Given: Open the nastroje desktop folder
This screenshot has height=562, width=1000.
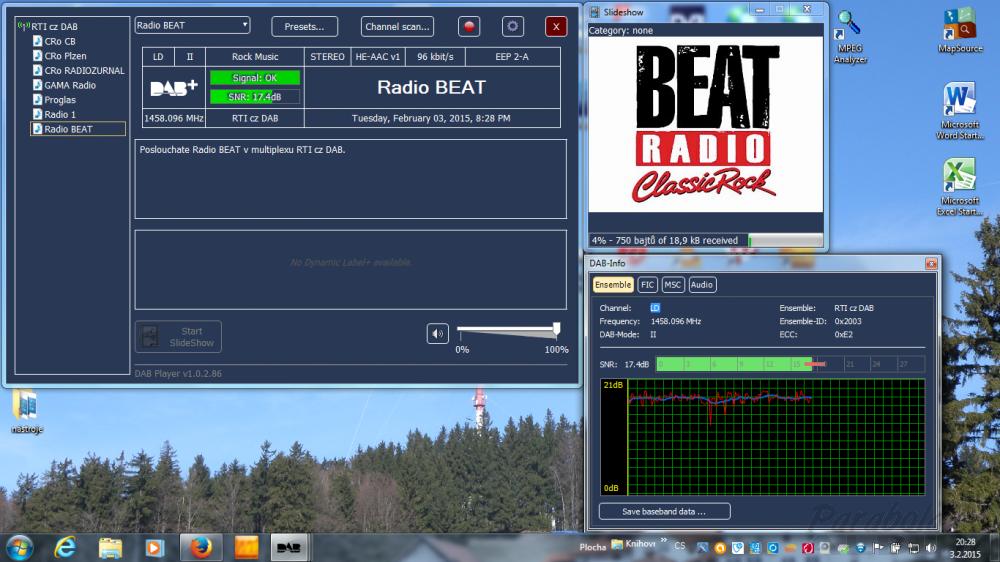Looking at the screenshot, I should (27, 411).
